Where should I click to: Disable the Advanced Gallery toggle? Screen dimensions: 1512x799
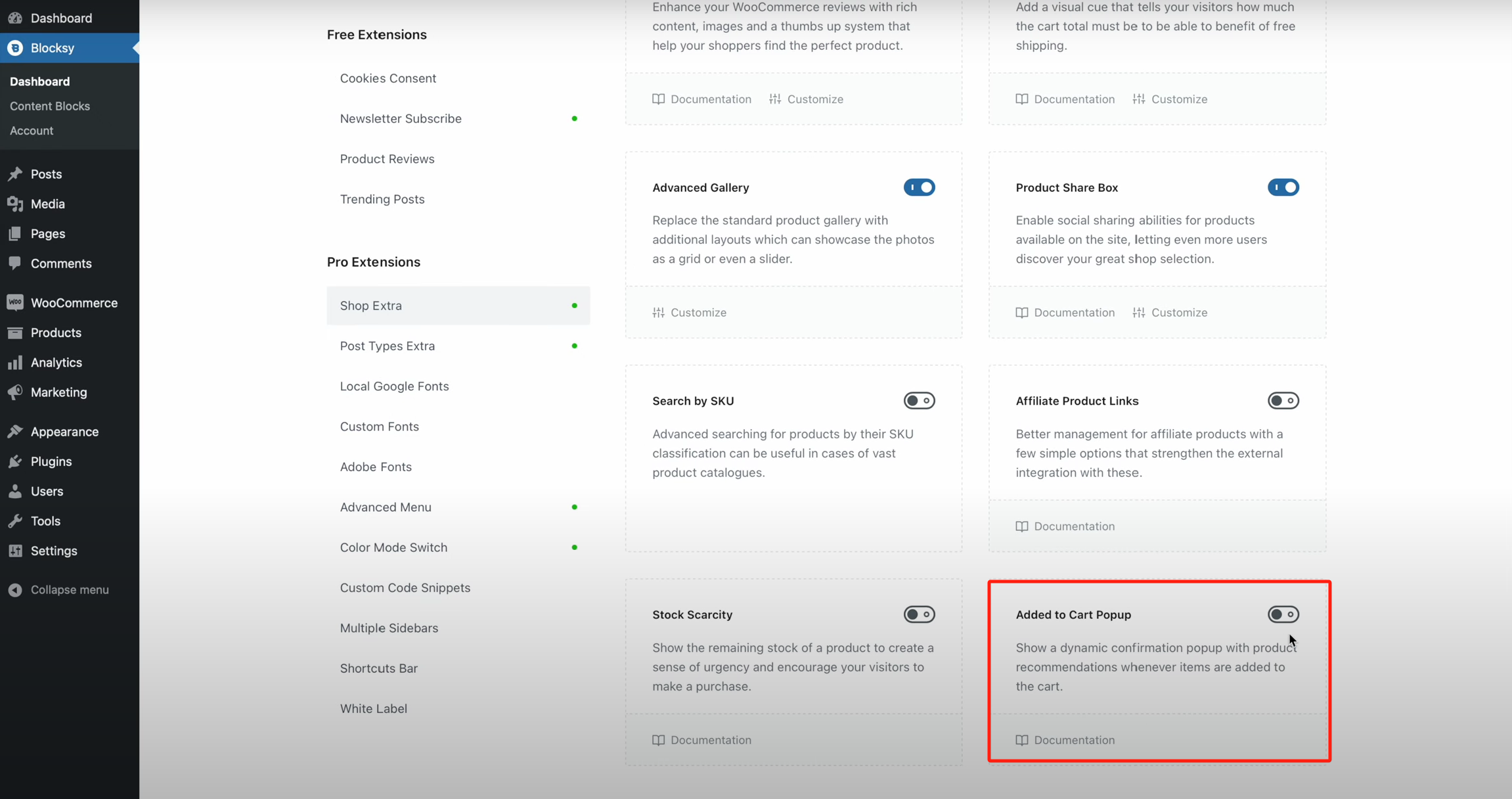pyautogui.click(x=919, y=187)
